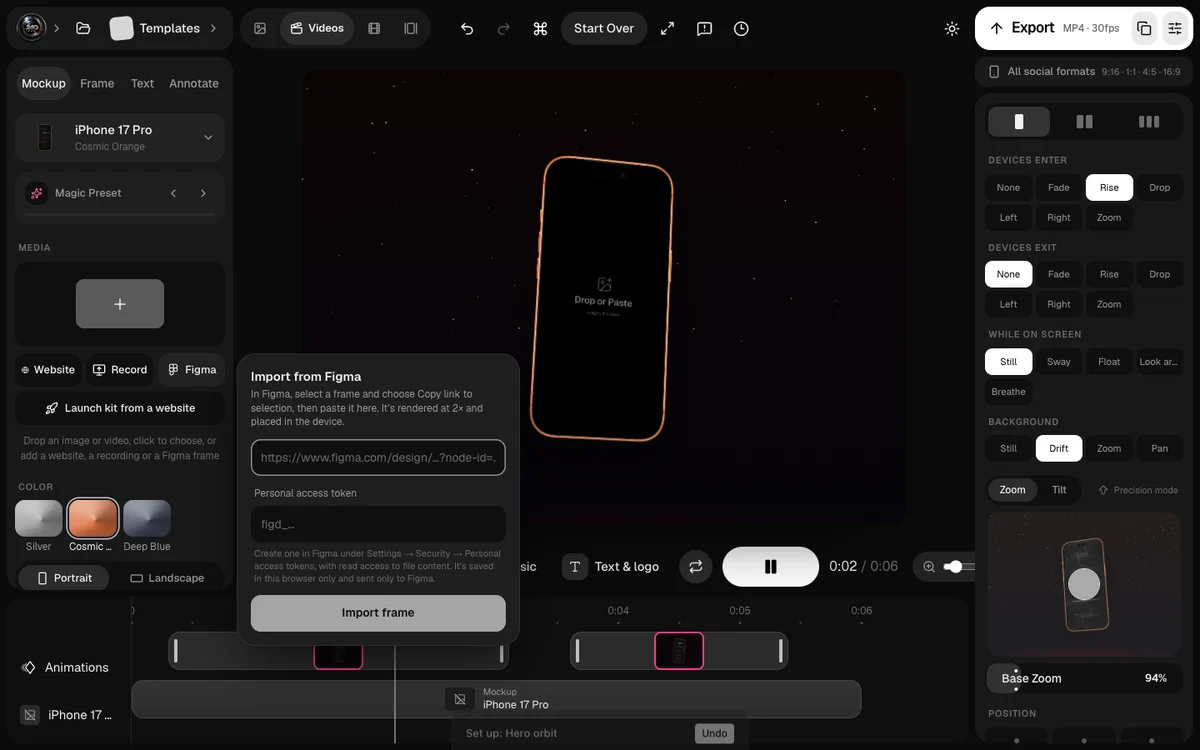The width and height of the screenshot is (1200, 750).
Task: Choose Float for while on screen
Action: pyautogui.click(x=1109, y=361)
